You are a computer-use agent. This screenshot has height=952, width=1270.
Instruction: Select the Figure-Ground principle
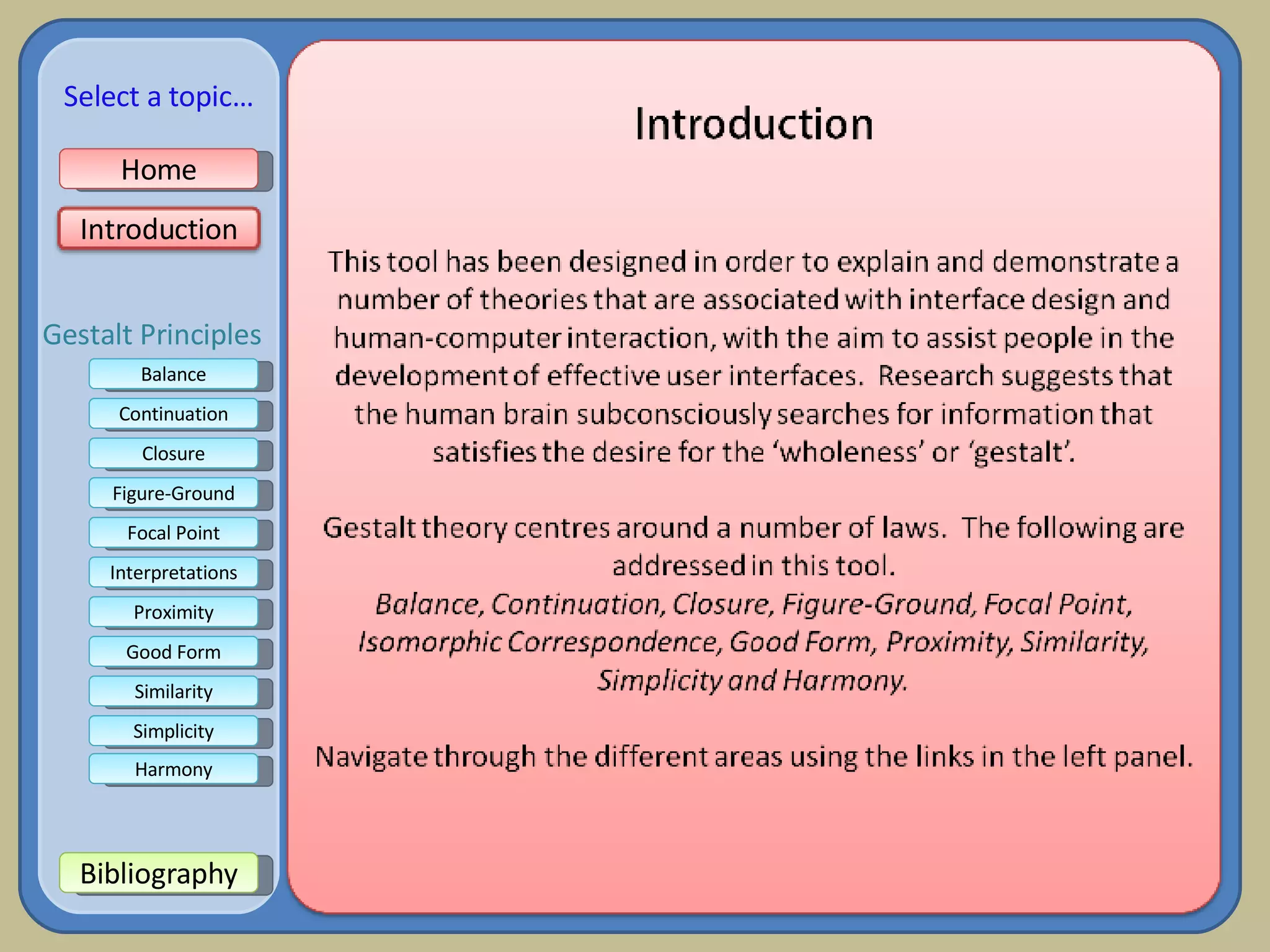click(x=173, y=493)
